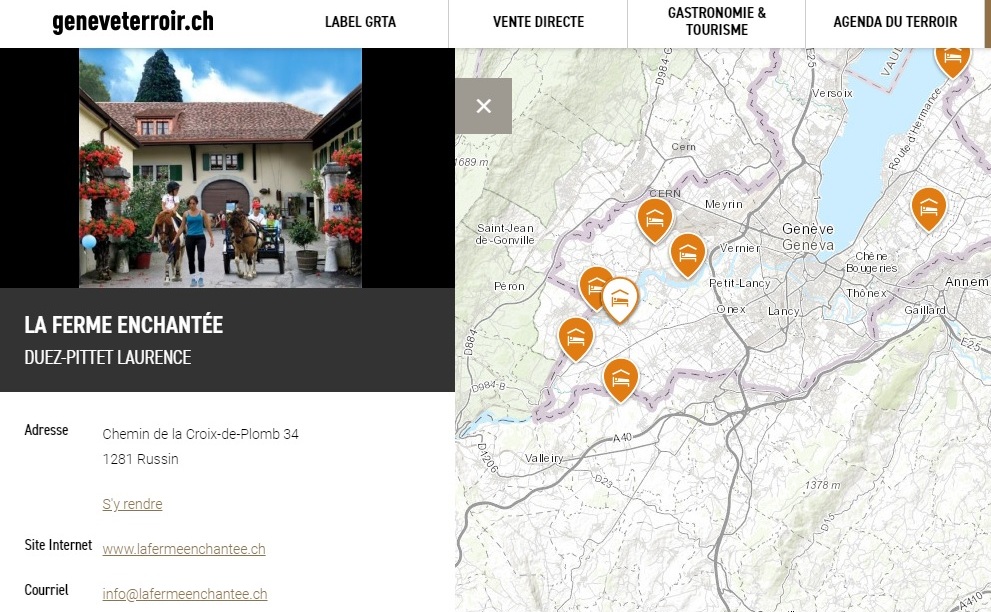Open the farm courtyard photo
Viewport: 991px width, 612px height.
point(220,168)
